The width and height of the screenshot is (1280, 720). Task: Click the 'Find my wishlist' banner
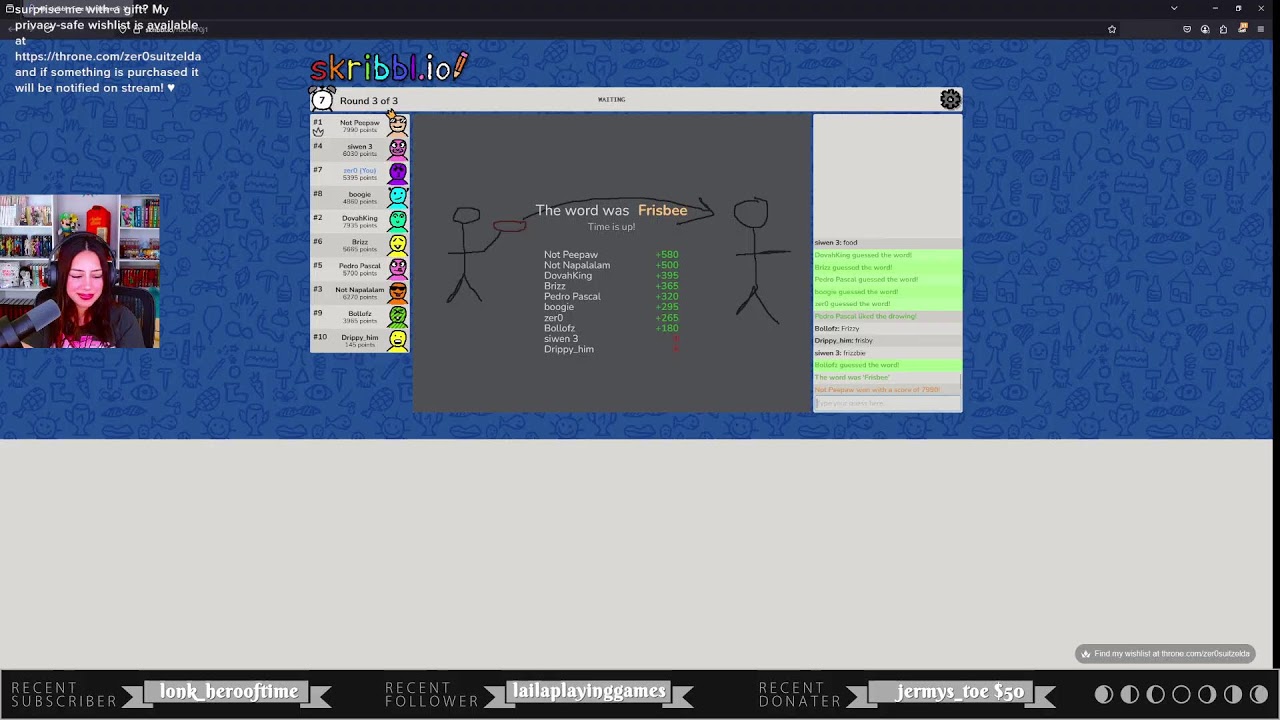(x=1165, y=654)
